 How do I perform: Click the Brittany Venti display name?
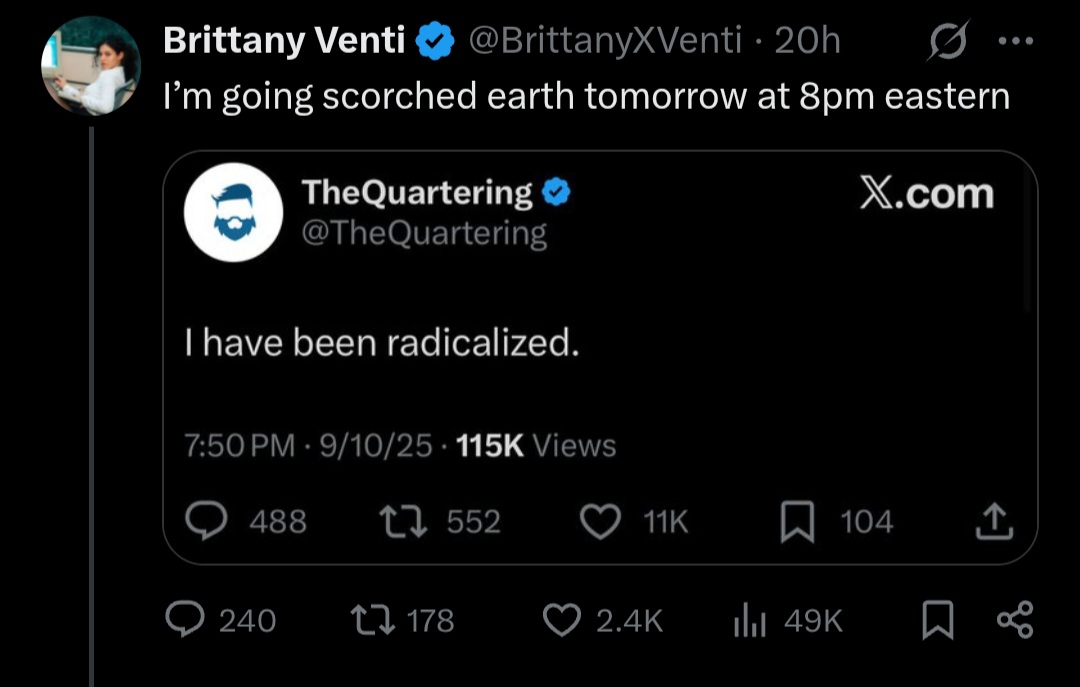click(284, 40)
